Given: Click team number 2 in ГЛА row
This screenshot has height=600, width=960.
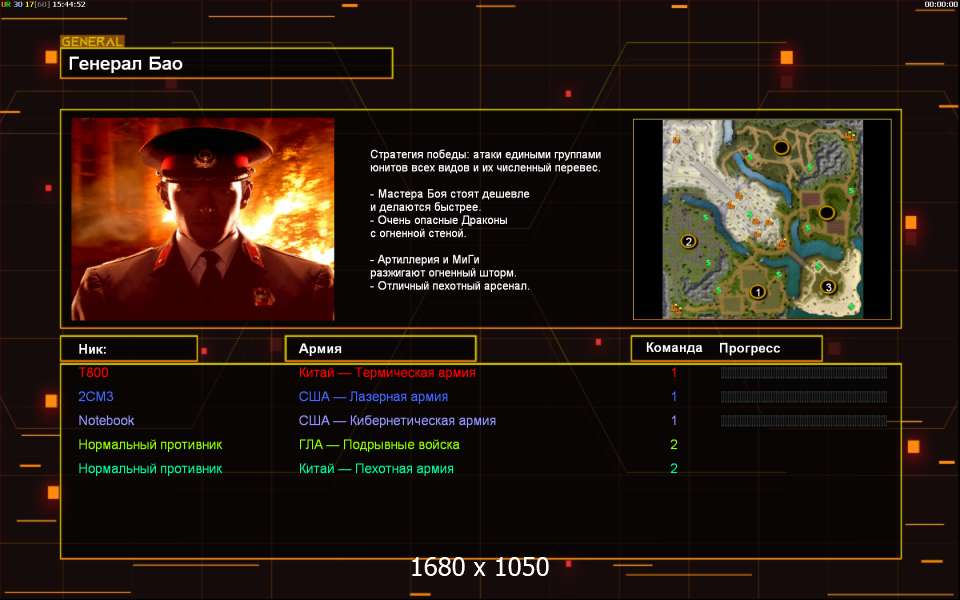Looking at the screenshot, I should click(x=674, y=444).
